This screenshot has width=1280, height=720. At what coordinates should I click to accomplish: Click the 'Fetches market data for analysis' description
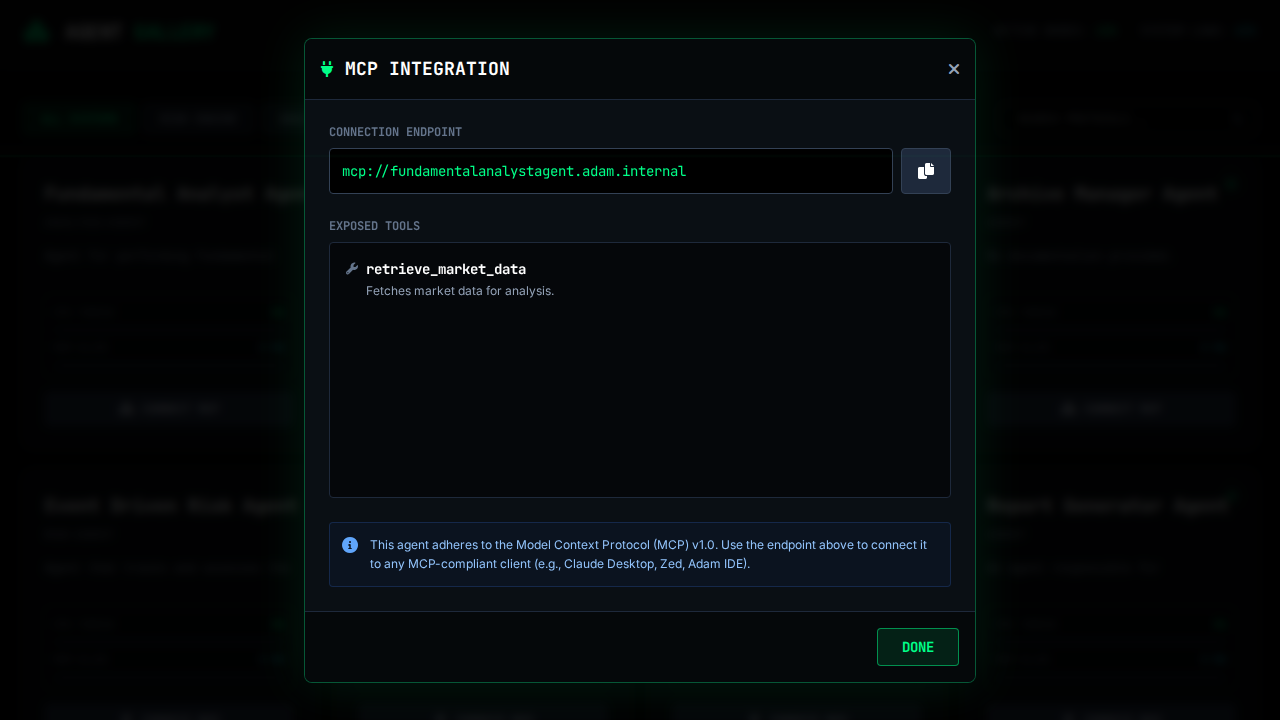(460, 291)
